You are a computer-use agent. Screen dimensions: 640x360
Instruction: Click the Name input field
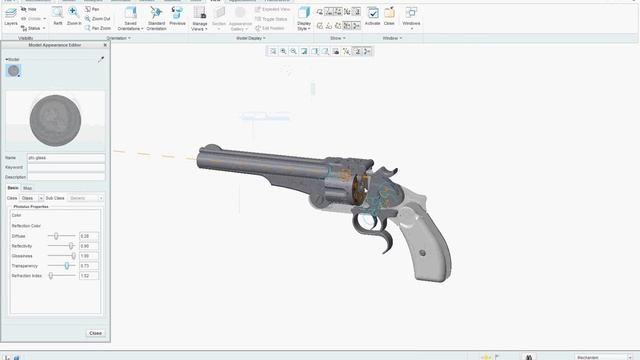[x=66, y=158]
